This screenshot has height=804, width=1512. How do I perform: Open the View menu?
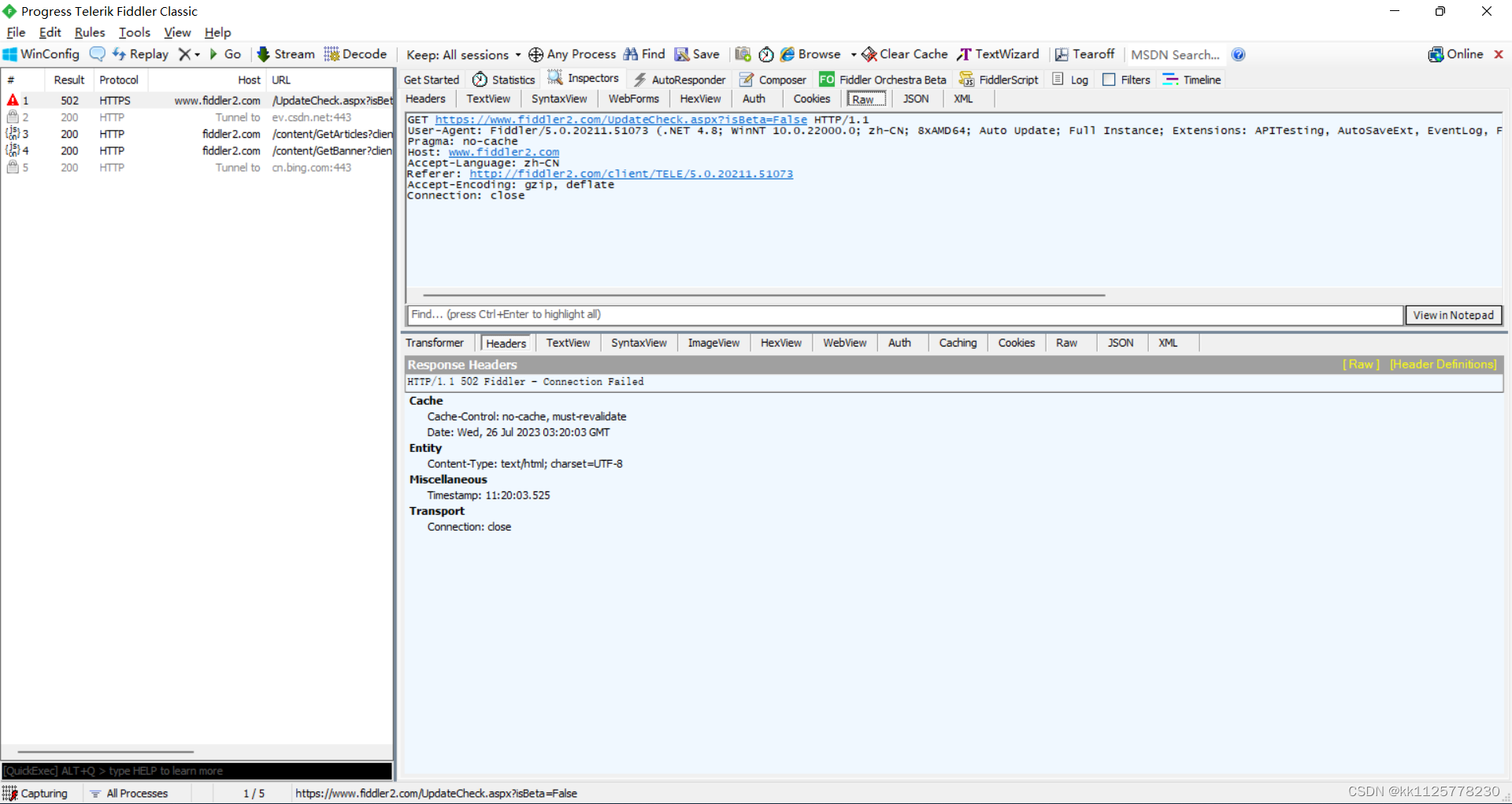pos(177,32)
